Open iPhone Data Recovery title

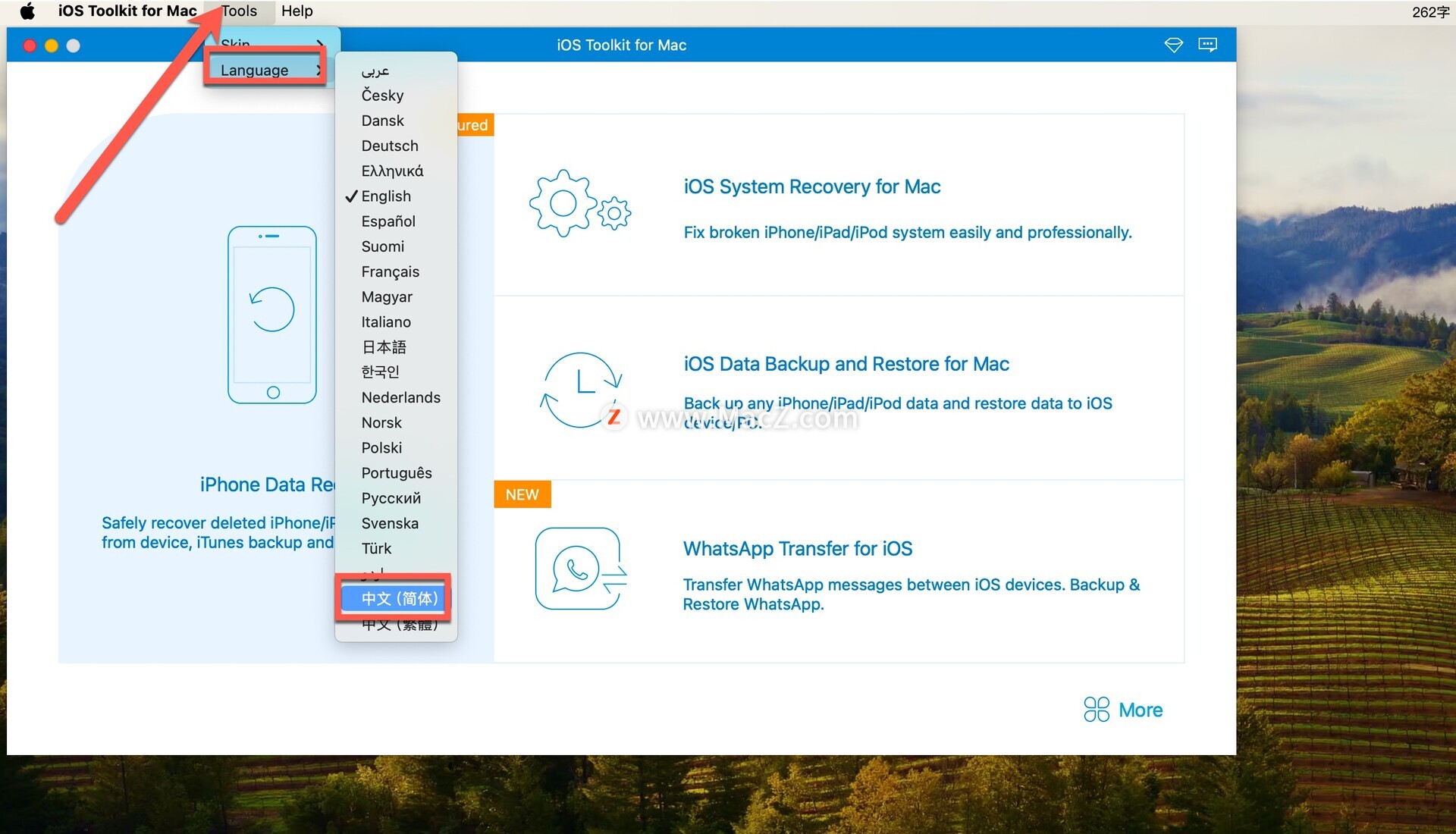coord(267,484)
